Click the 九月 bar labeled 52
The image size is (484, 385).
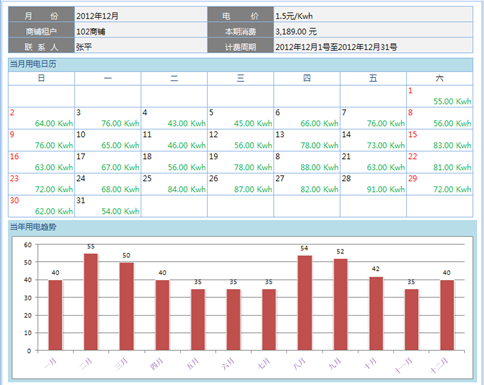click(x=340, y=305)
